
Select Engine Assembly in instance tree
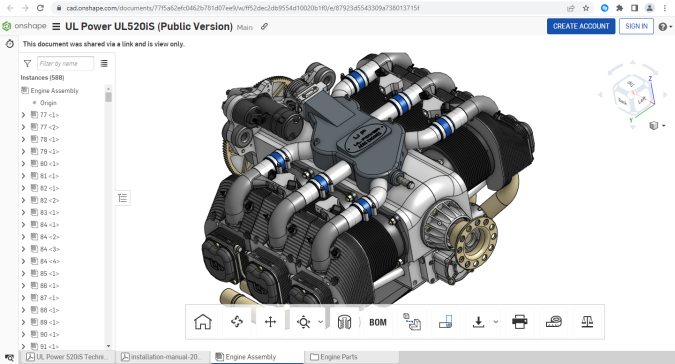(x=54, y=91)
